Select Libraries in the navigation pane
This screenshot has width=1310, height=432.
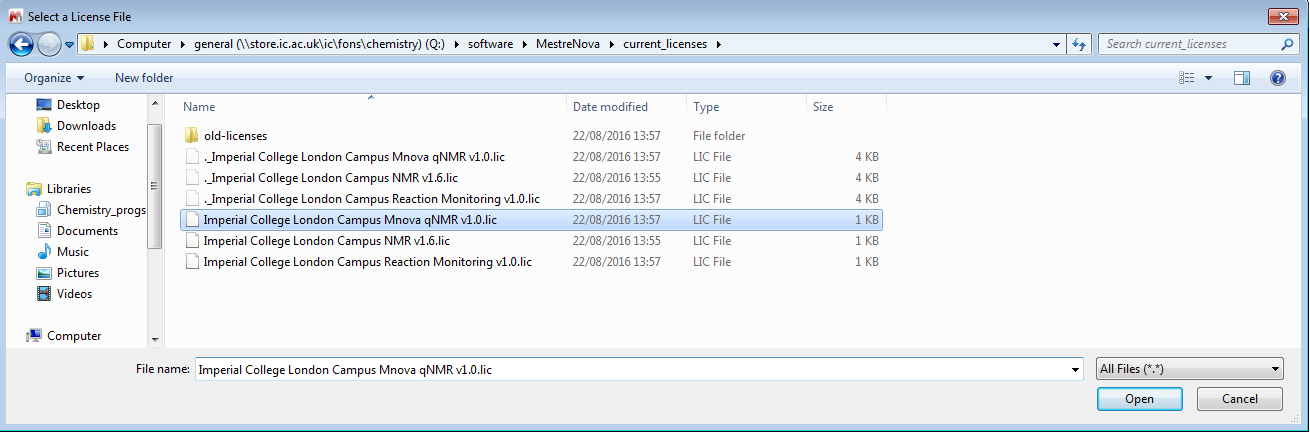[68, 189]
